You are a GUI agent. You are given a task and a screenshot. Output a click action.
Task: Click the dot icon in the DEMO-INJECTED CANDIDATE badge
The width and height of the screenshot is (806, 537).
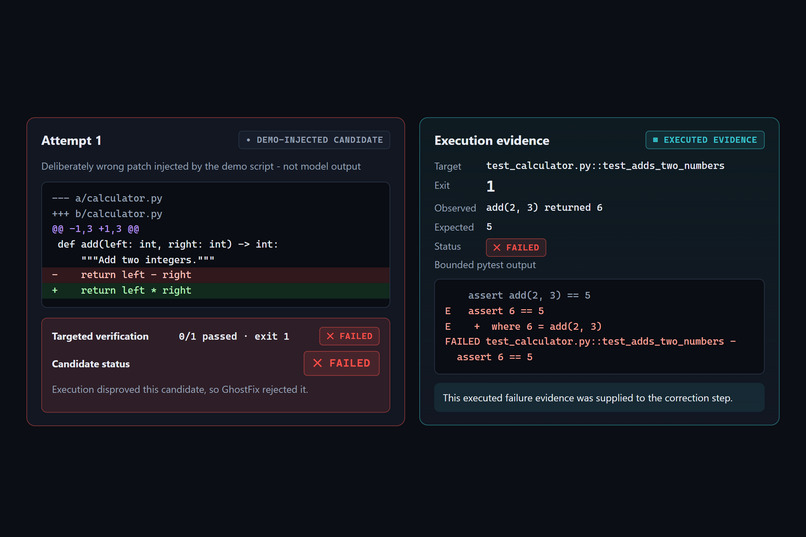pos(248,140)
